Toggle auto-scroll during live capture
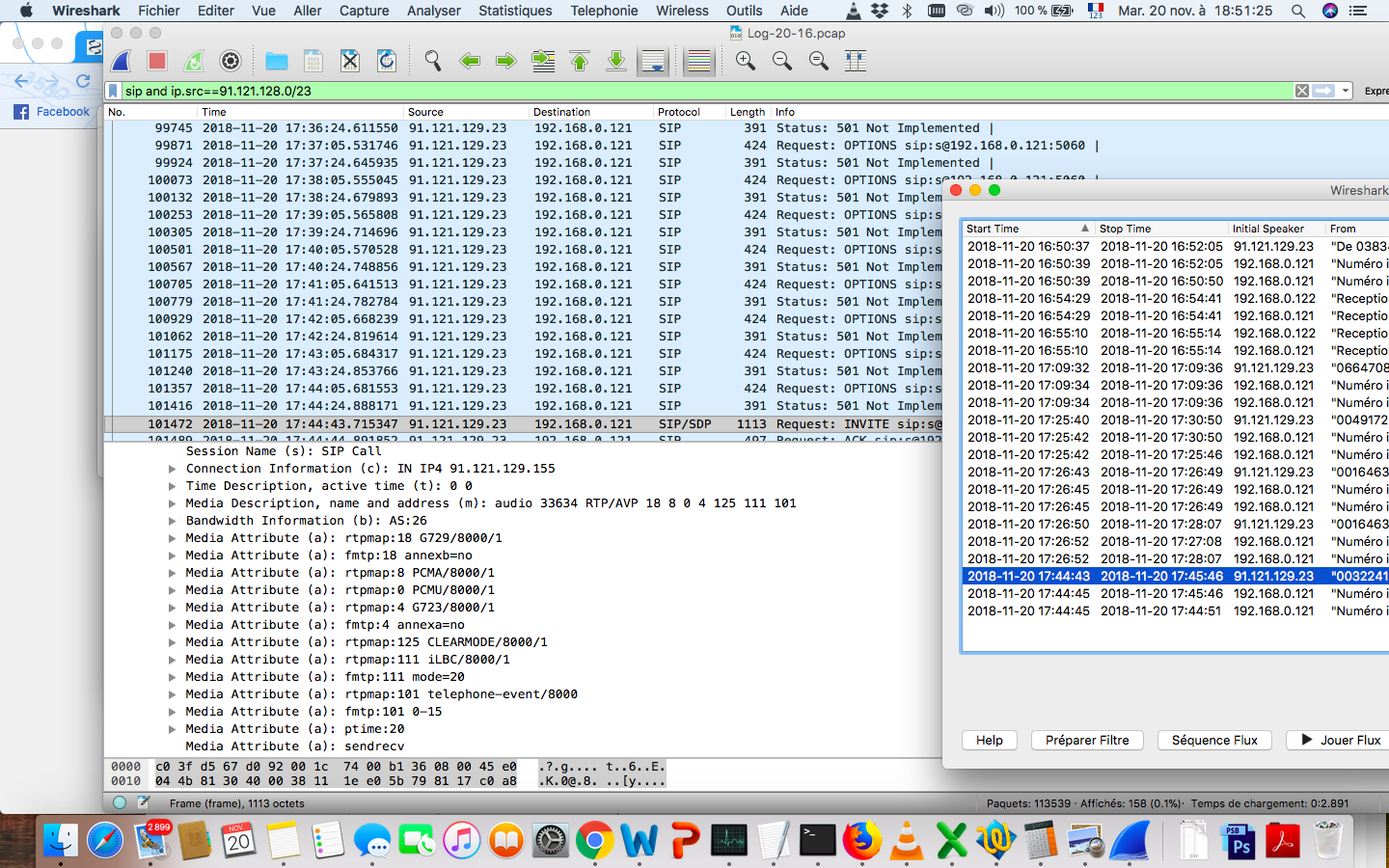Viewport: 1389px width, 868px height. tap(653, 61)
